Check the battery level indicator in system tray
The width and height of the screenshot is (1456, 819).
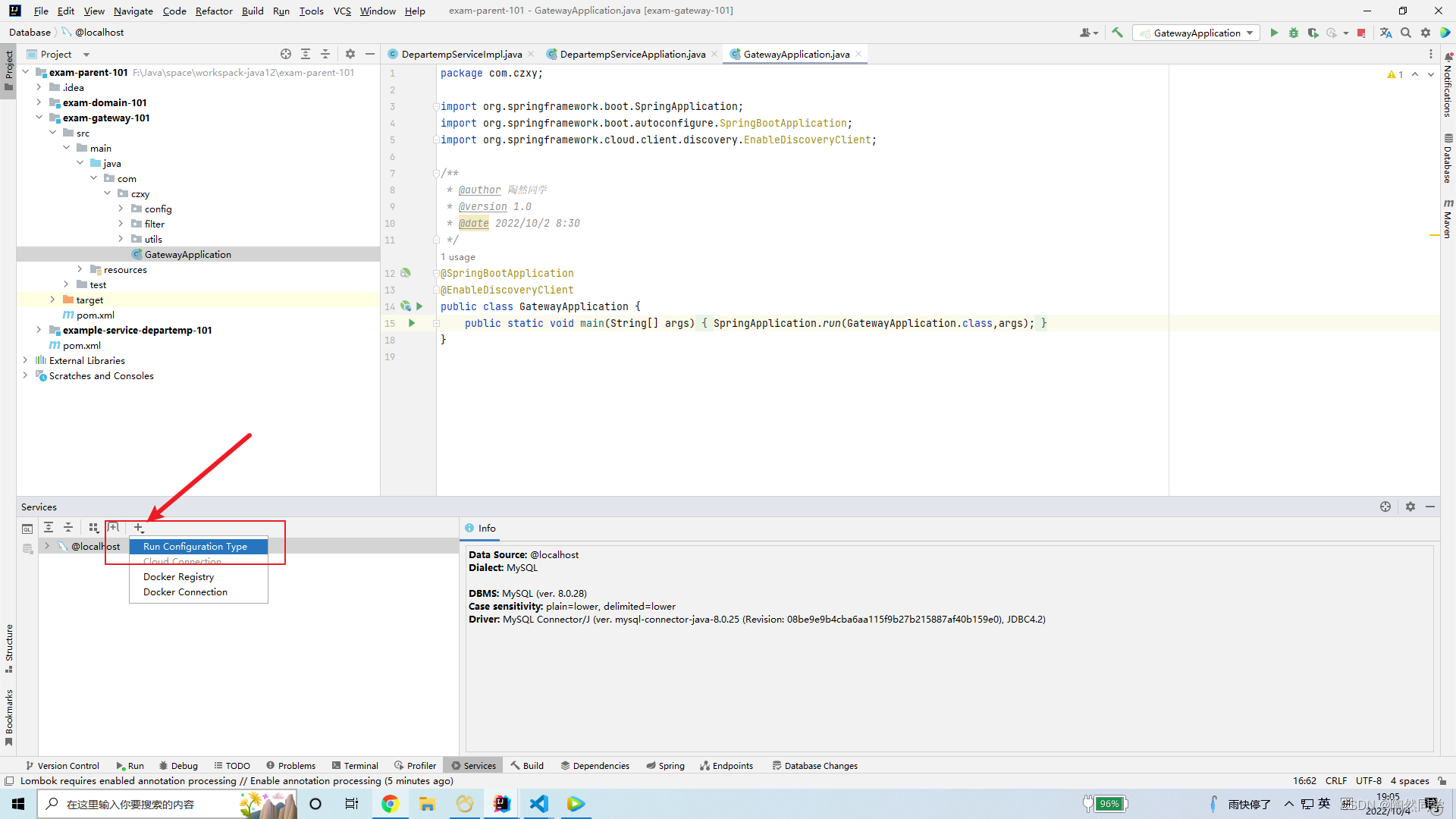coord(1106,803)
